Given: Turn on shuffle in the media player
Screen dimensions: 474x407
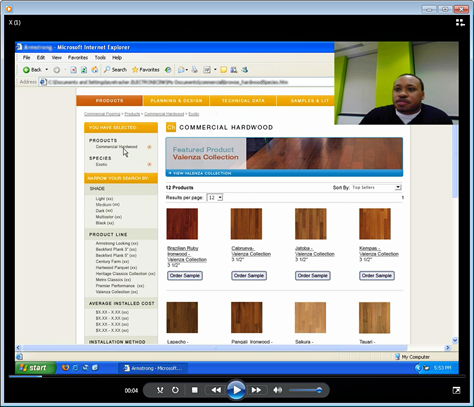Looking at the screenshot, I should click(160, 390).
